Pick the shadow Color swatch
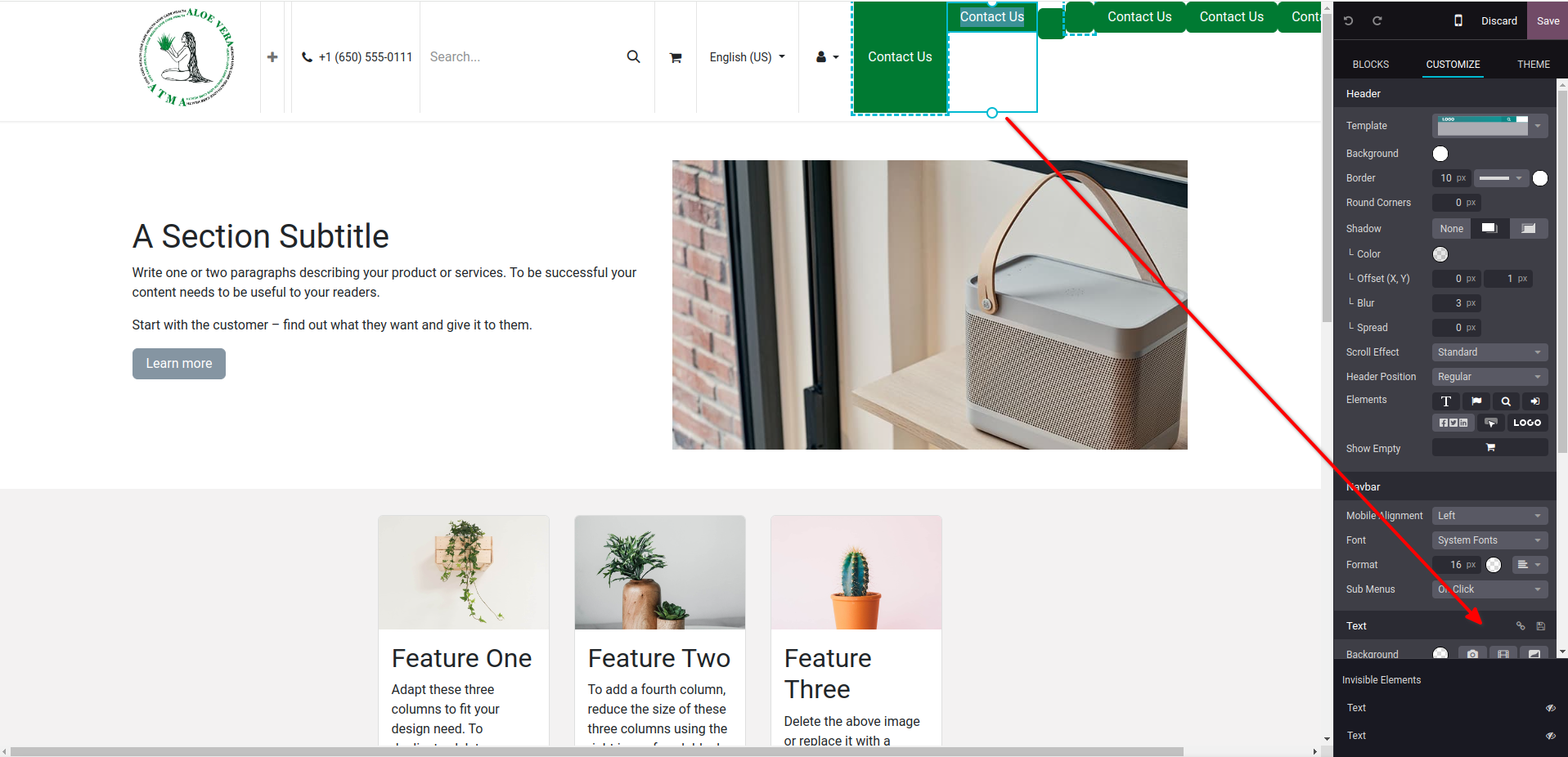 point(1440,254)
